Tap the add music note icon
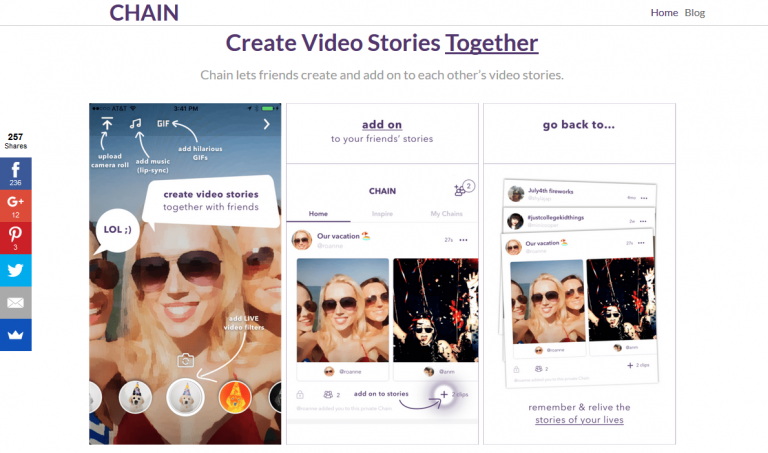This screenshot has height=453, width=768. (134, 124)
